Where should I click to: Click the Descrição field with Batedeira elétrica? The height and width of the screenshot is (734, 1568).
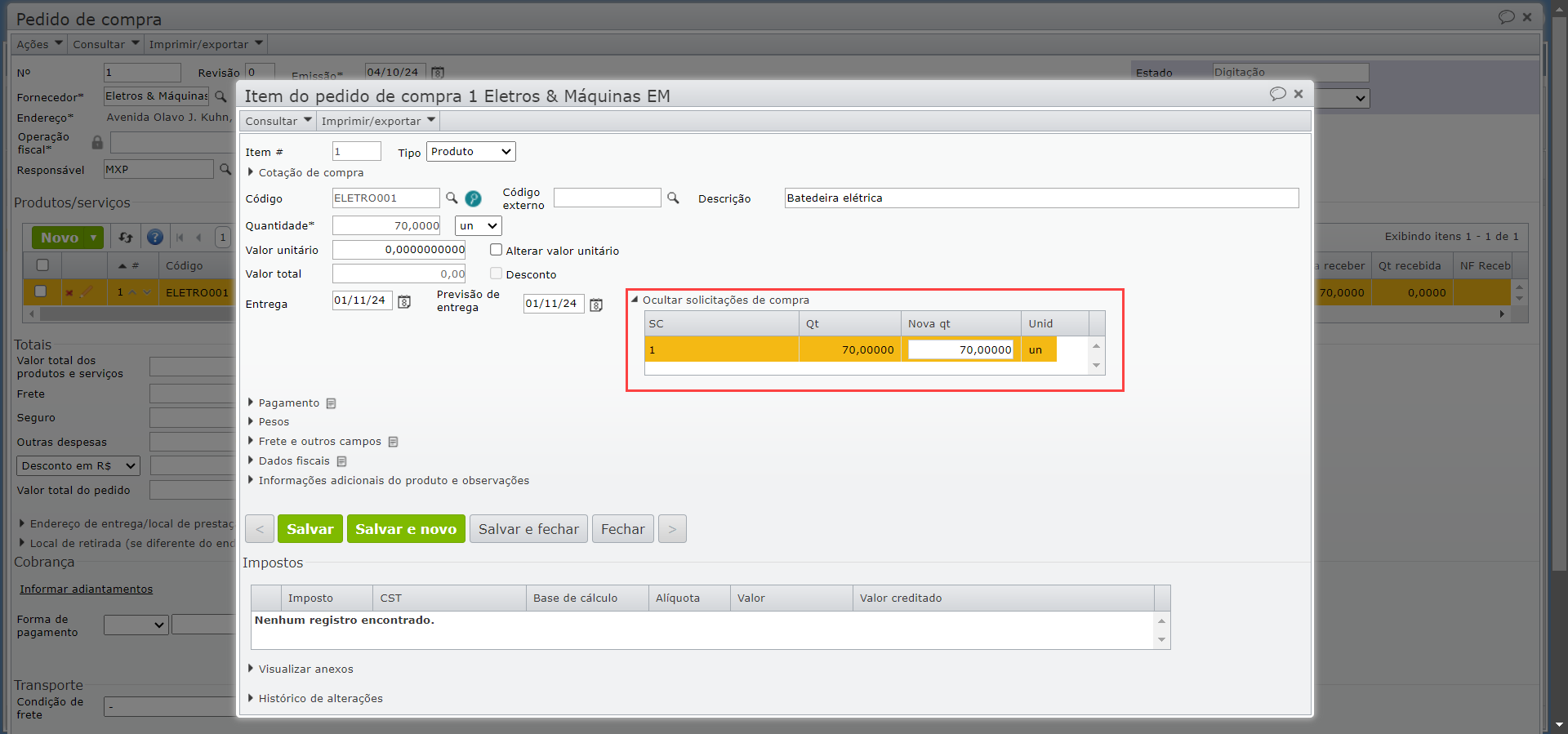[1041, 198]
